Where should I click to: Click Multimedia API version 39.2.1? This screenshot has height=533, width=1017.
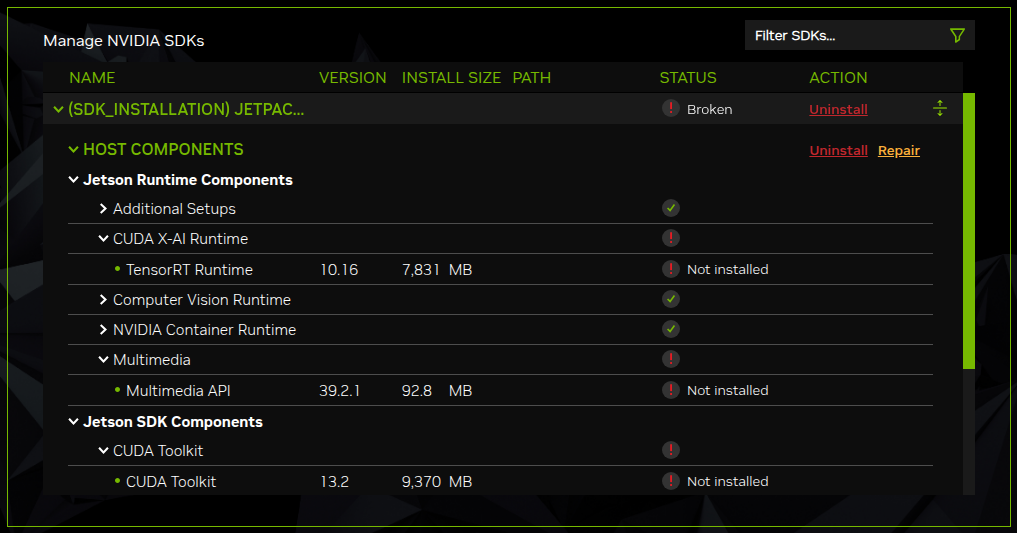(339, 391)
